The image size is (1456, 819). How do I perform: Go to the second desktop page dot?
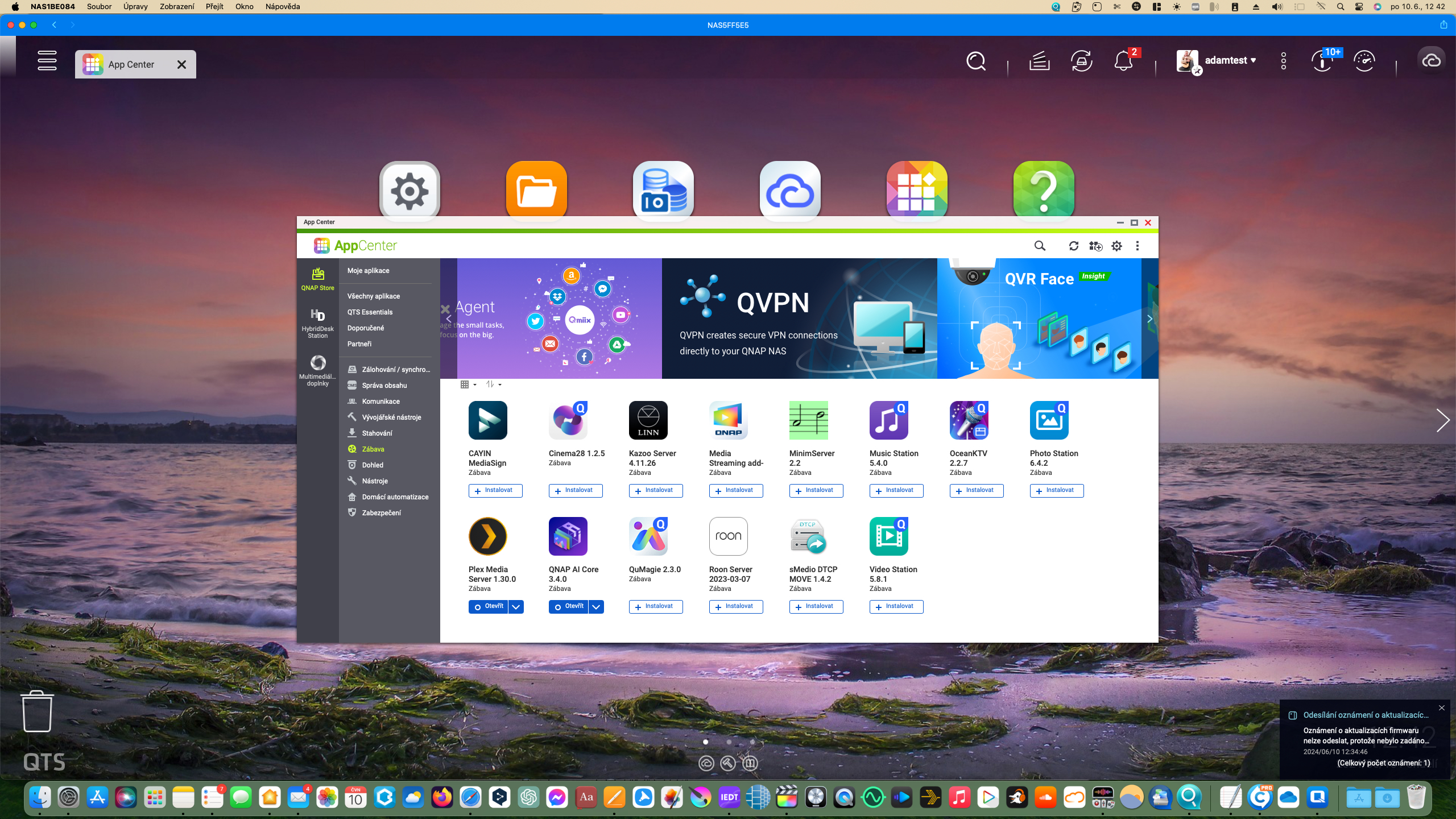coord(729,742)
